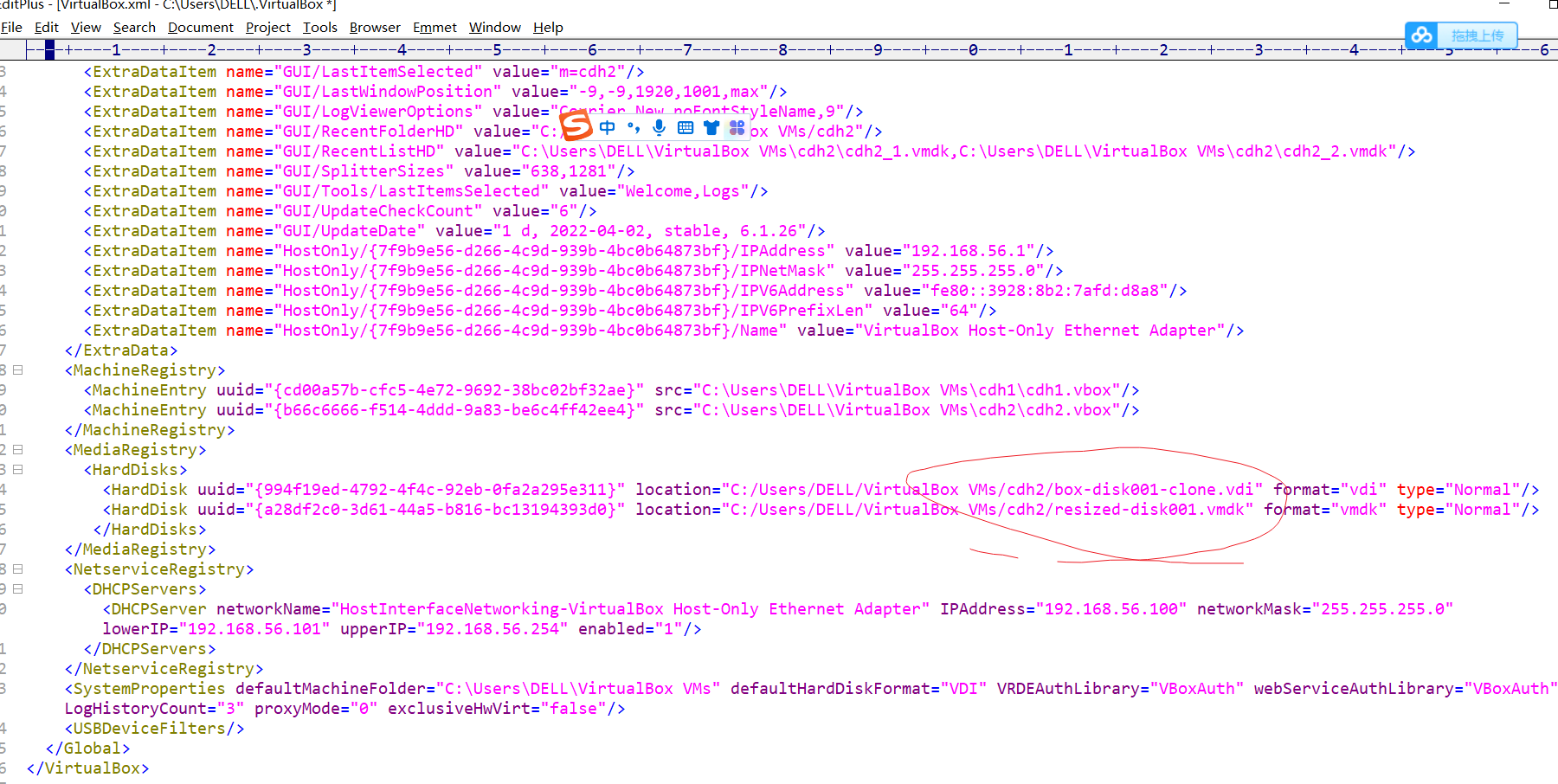Click the </MachineRegistry> closing tag

(150, 430)
